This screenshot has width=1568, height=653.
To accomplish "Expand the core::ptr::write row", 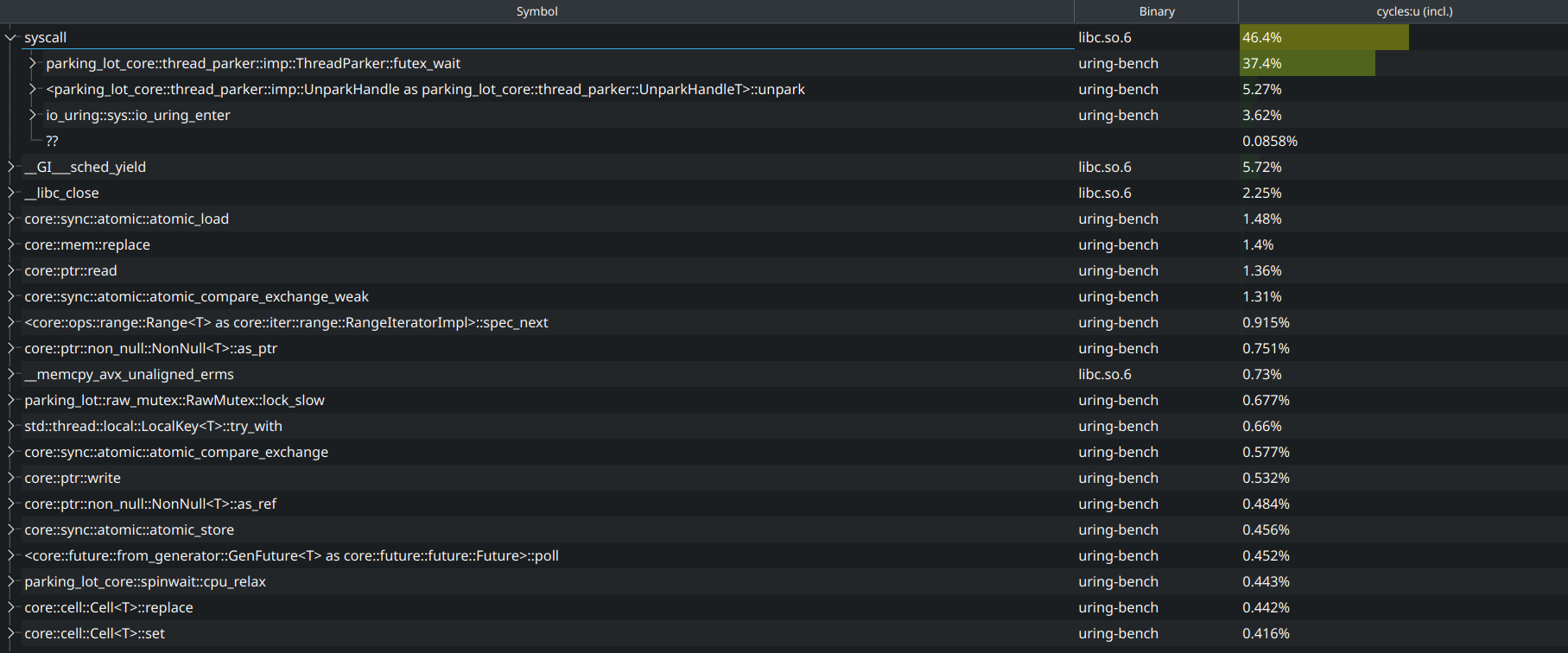I will (x=10, y=478).
